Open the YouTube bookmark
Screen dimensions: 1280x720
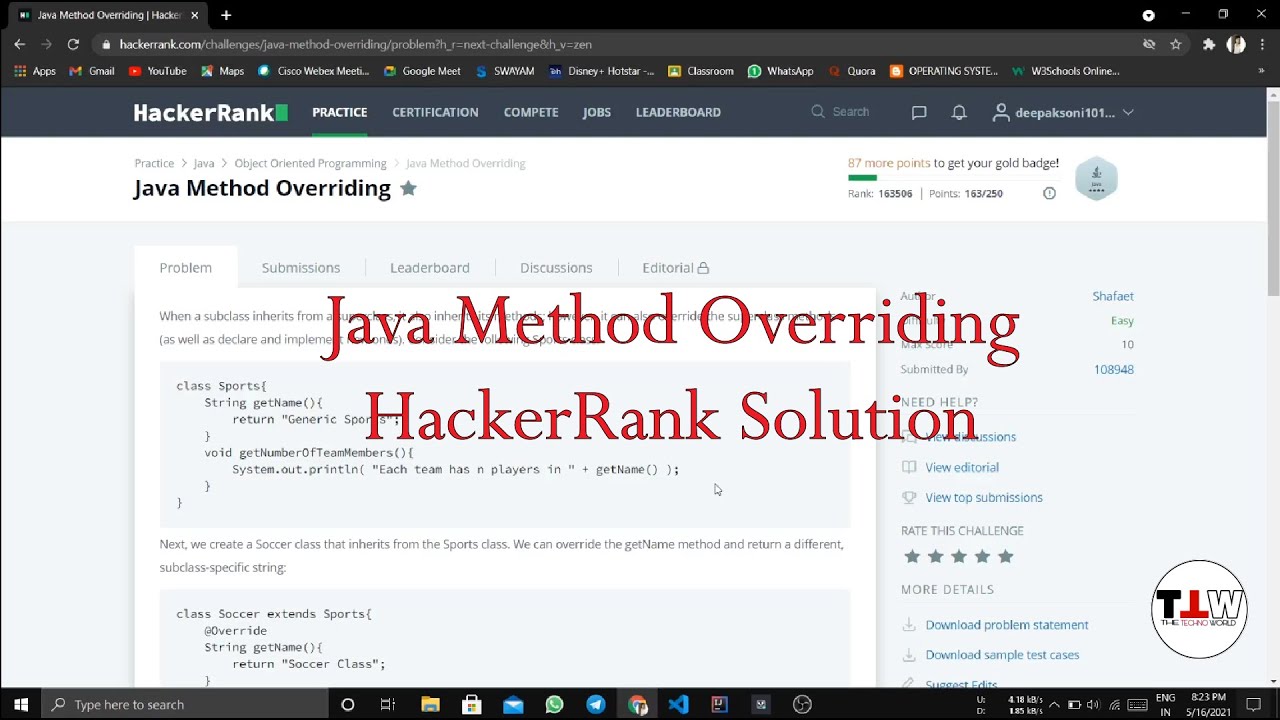pos(158,71)
